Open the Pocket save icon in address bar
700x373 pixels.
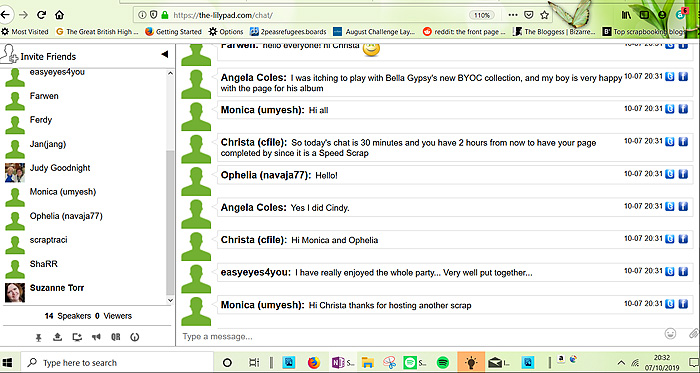tap(529, 15)
